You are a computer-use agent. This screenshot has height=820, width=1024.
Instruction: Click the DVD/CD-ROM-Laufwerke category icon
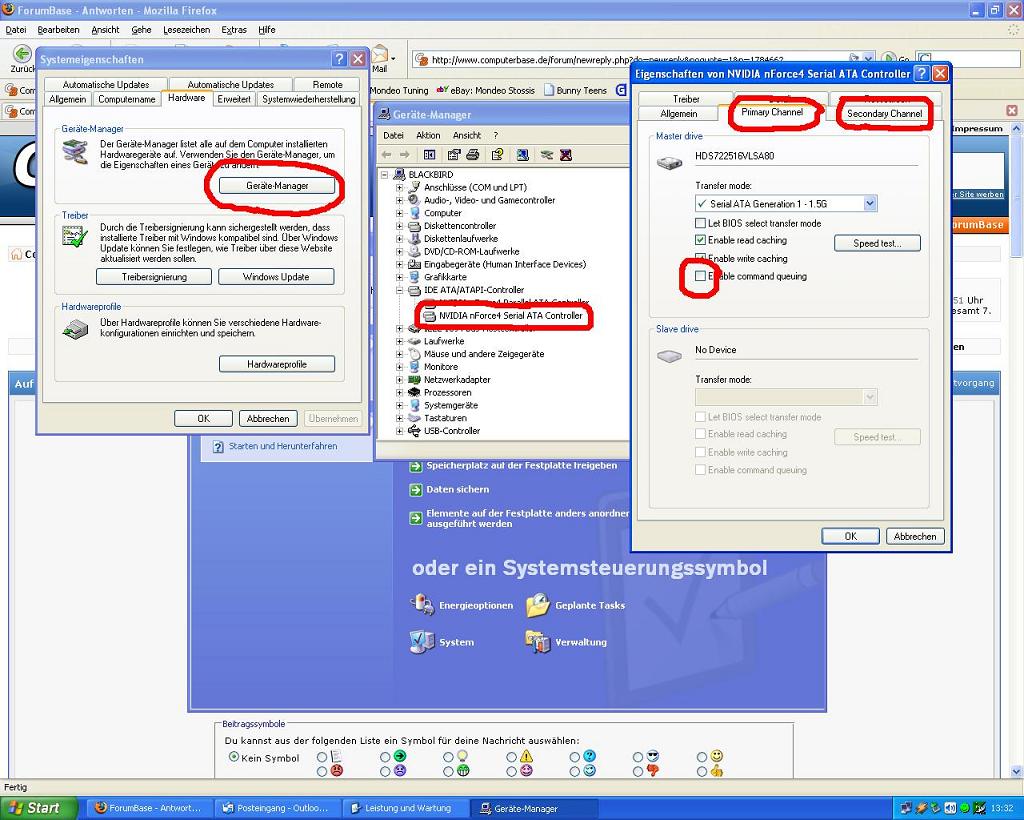(x=414, y=251)
